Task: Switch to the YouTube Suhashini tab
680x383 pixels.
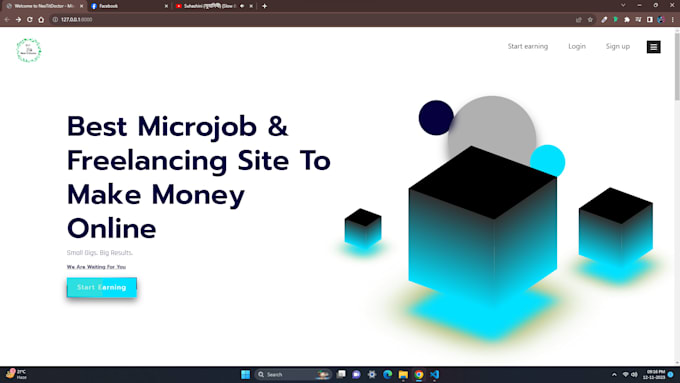Action: (x=214, y=6)
